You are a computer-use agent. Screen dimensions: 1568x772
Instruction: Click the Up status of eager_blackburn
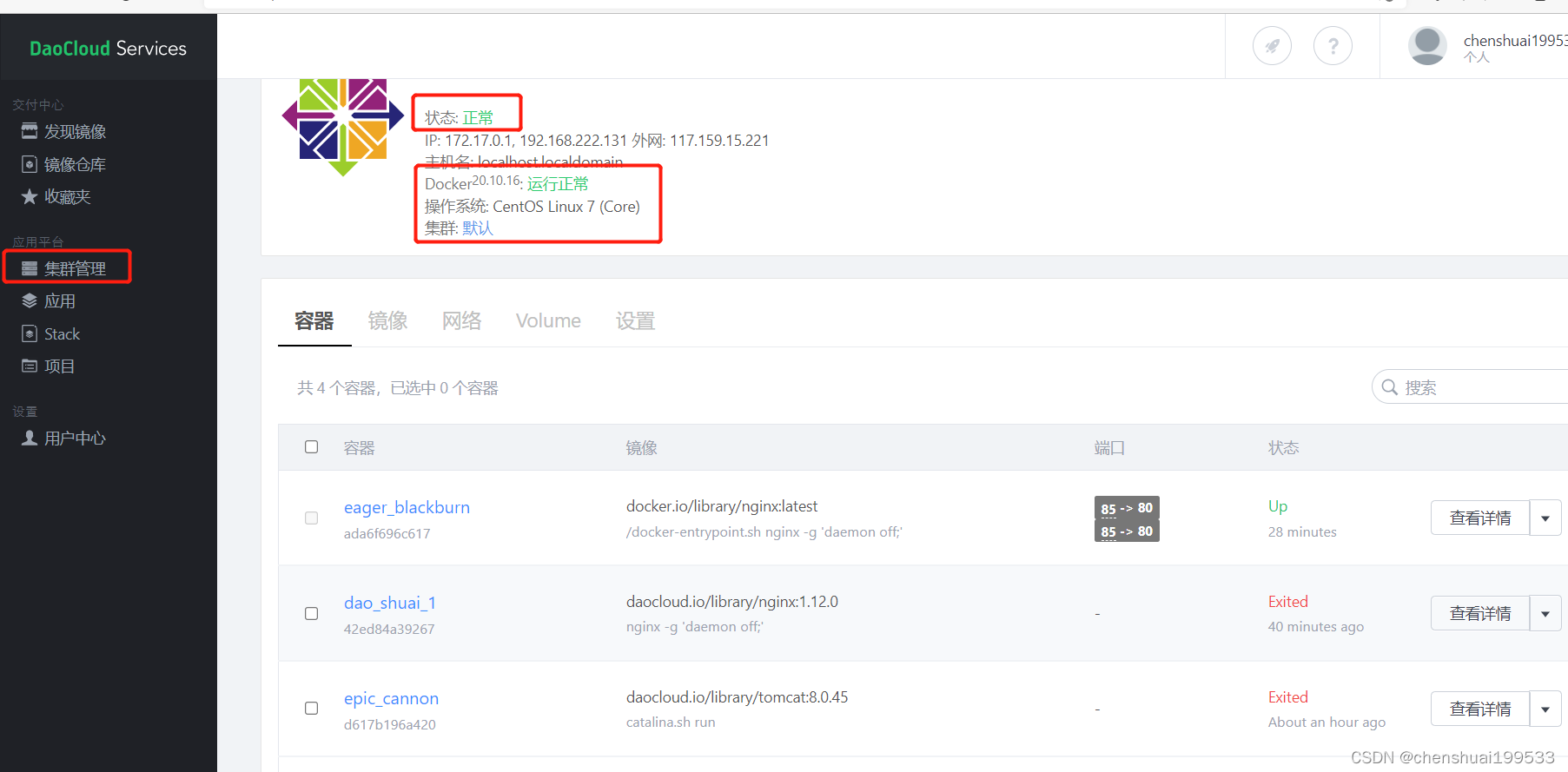pyautogui.click(x=1278, y=506)
